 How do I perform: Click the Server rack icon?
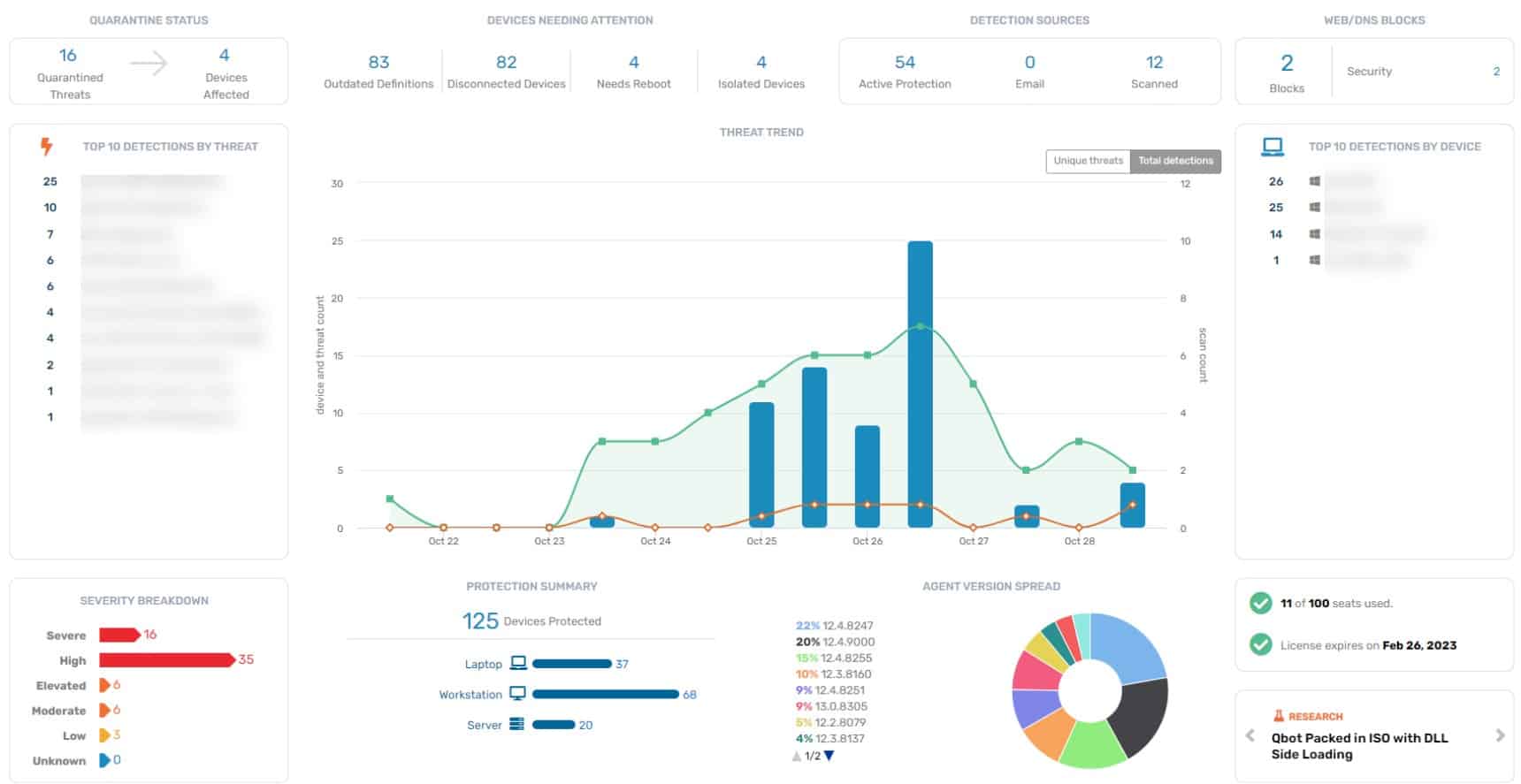[x=517, y=725]
